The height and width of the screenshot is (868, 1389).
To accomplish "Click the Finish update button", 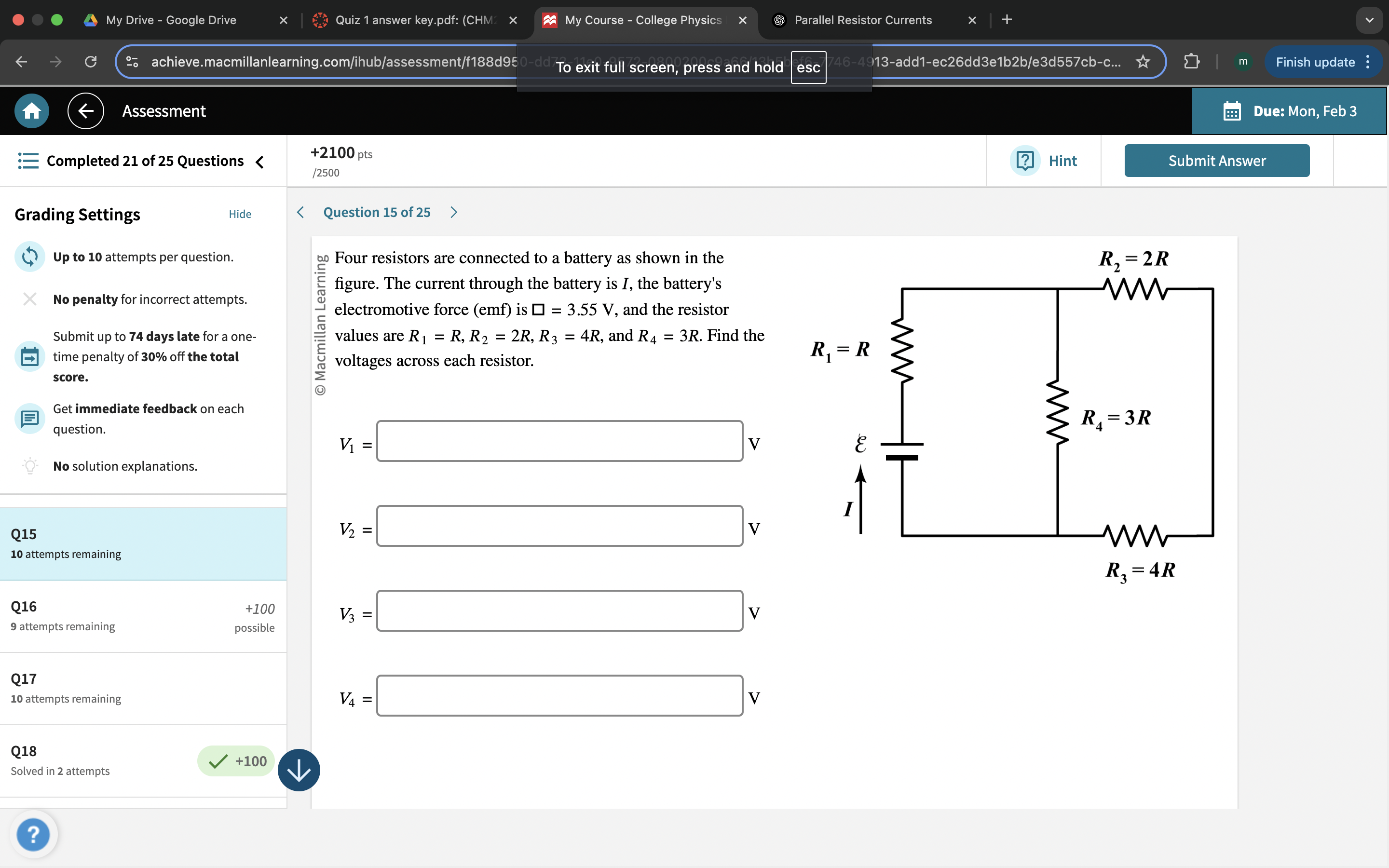I will coord(1314,62).
